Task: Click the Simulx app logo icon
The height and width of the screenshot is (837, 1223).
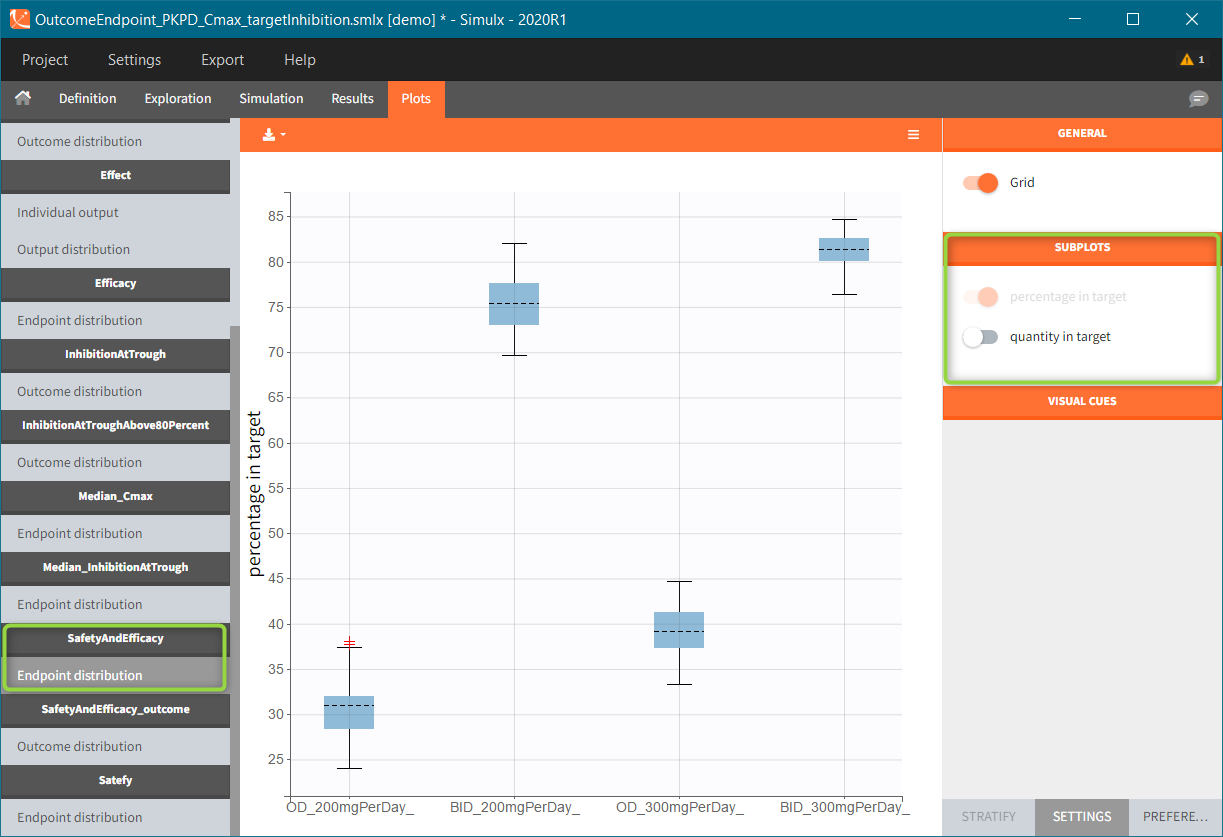Action: click(19, 19)
